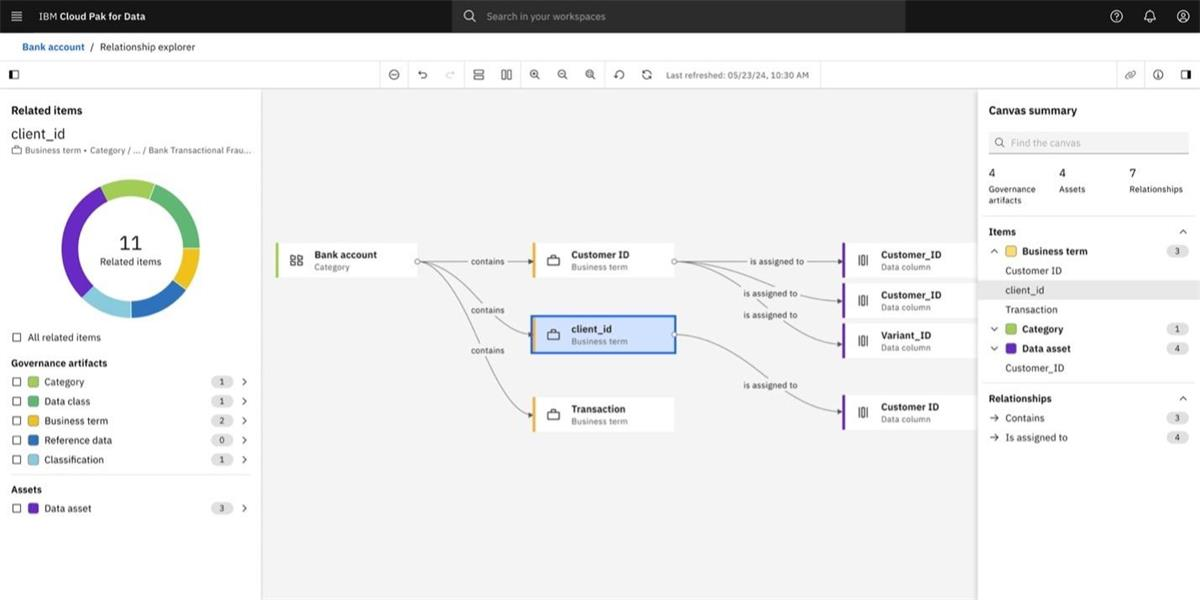
Task: Collapse the Data asset group in Canvas summary
Action: point(994,349)
